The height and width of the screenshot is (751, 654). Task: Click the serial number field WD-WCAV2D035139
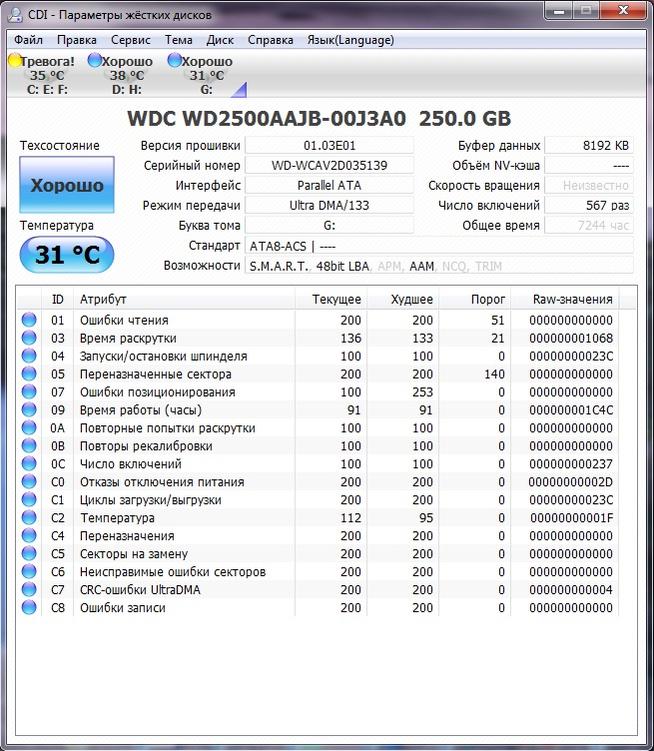click(x=329, y=166)
